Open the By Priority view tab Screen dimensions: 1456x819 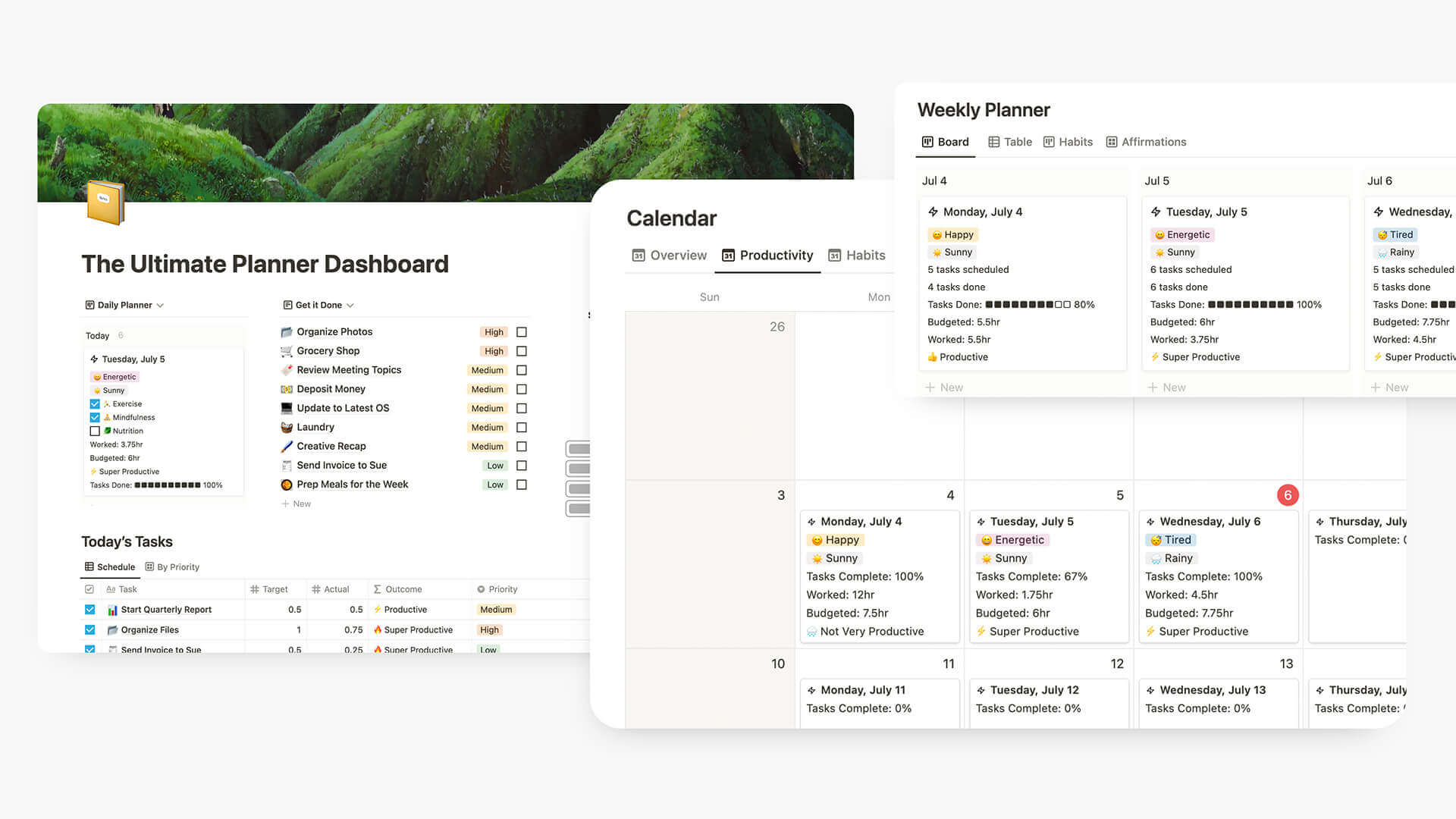(x=177, y=567)
